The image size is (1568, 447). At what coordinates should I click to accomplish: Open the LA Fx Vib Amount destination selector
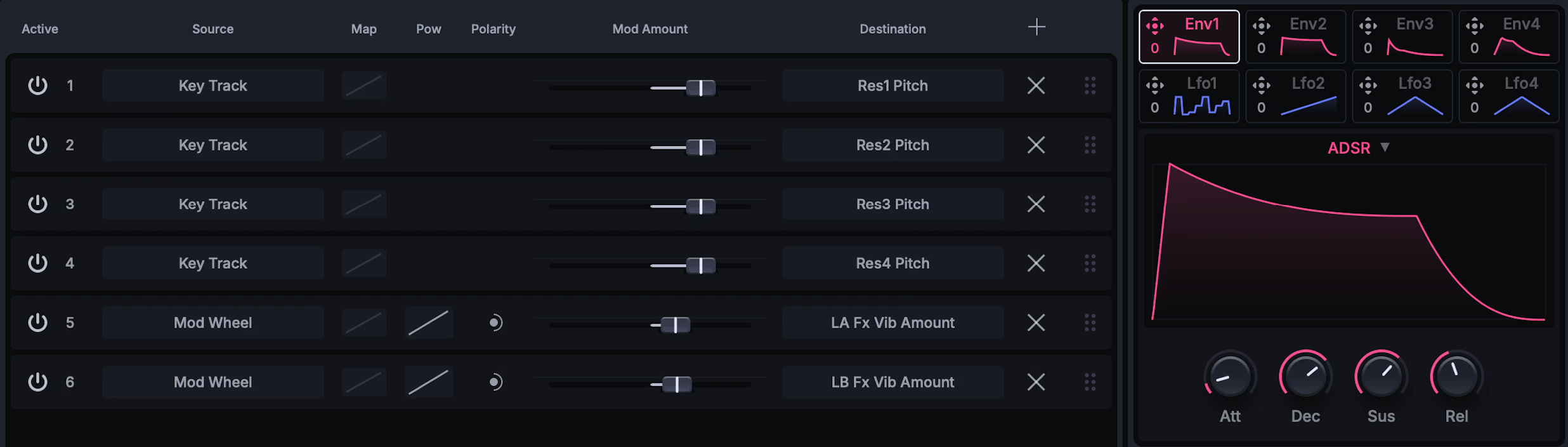pyautogui.click(x=892, y=323)
